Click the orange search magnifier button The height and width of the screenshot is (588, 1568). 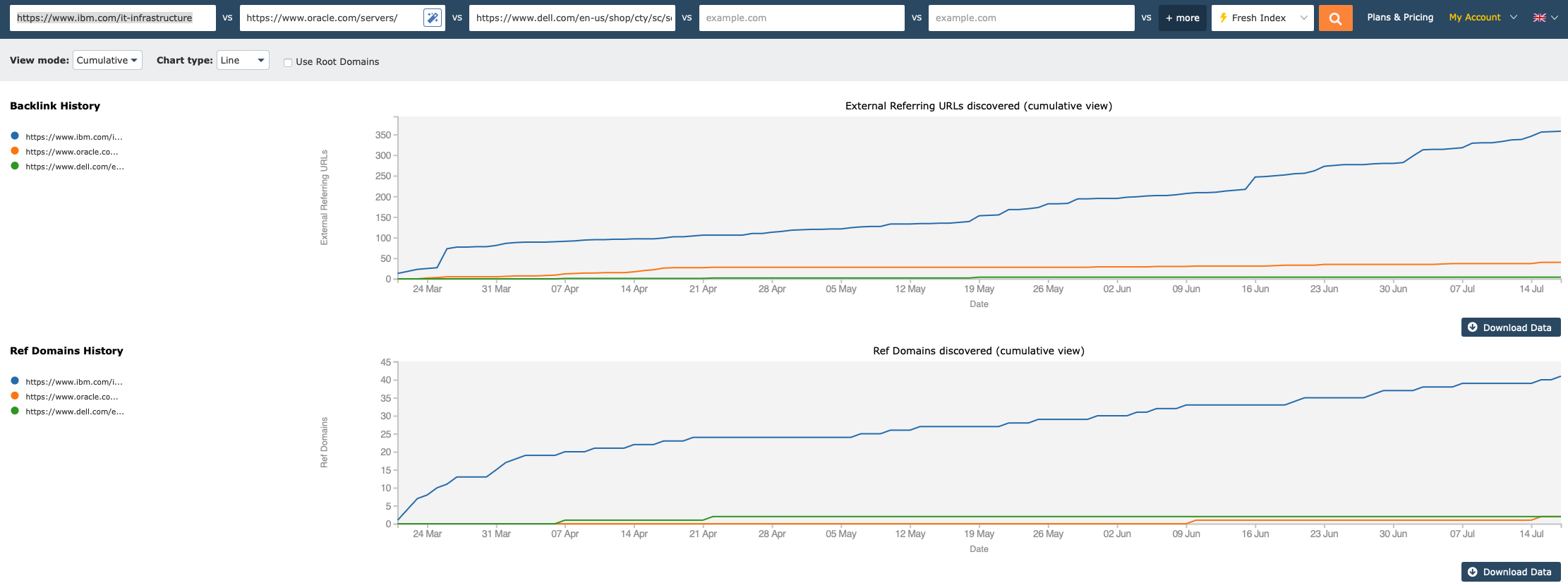pyautogui.click(x=1335, y=18)
